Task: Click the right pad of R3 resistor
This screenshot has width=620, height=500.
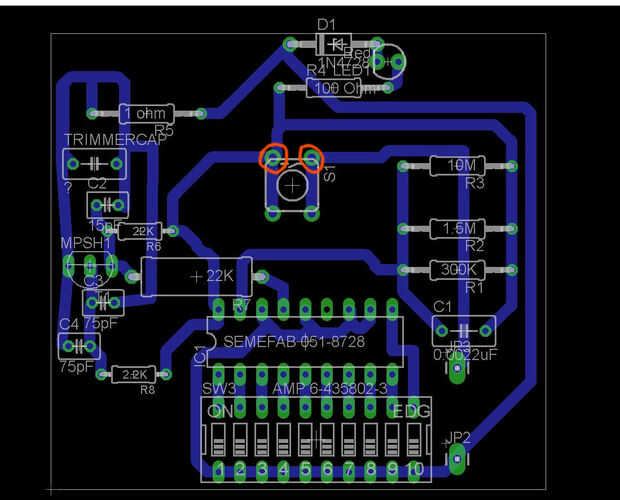Action: 512,166
